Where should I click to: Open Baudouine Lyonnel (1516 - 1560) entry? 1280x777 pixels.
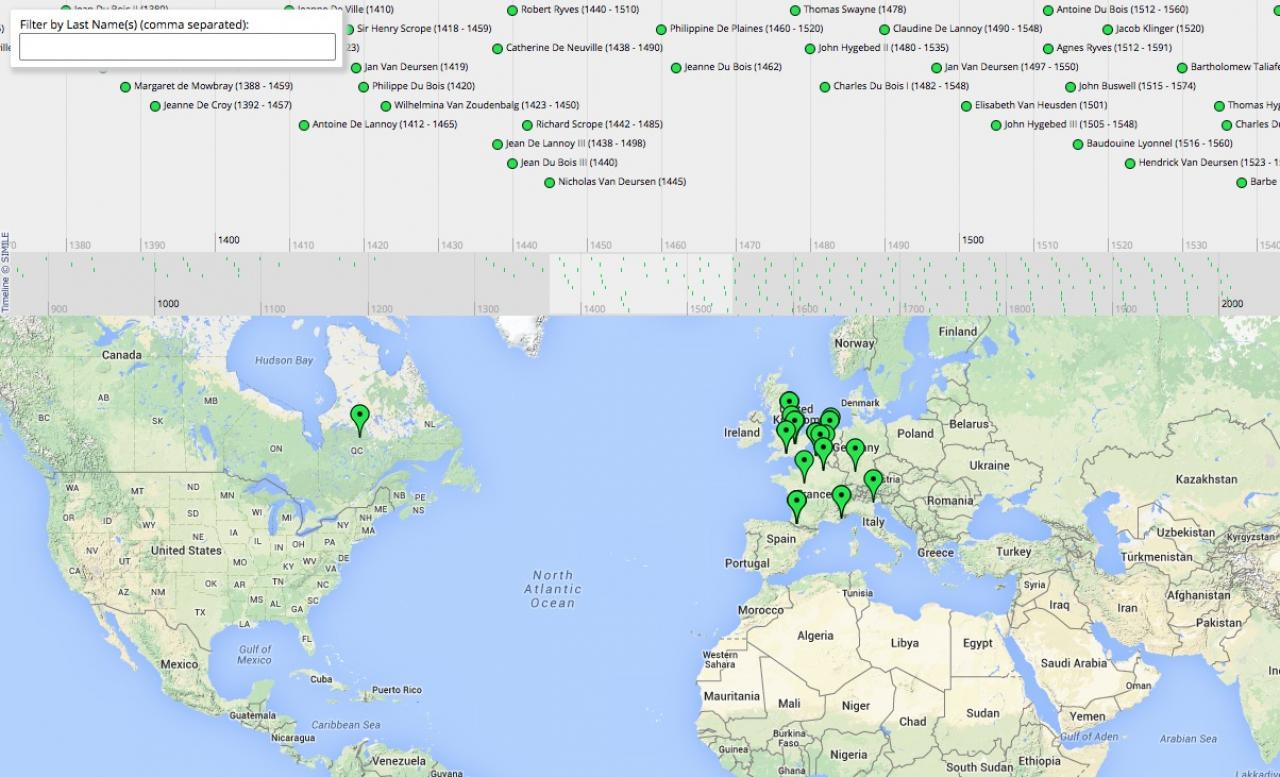point(1159,144)
